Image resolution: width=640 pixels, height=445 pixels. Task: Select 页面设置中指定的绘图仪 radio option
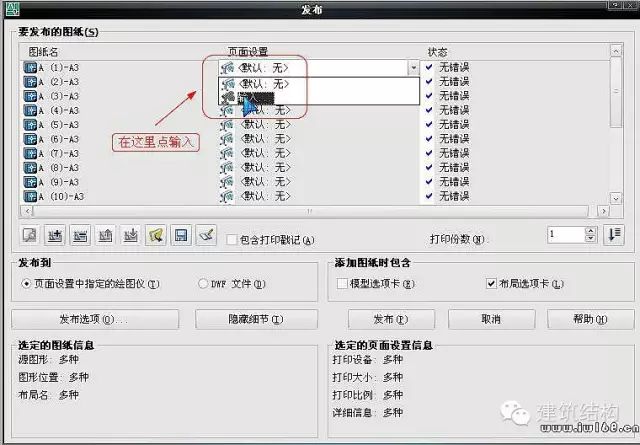tap(26, 284)
